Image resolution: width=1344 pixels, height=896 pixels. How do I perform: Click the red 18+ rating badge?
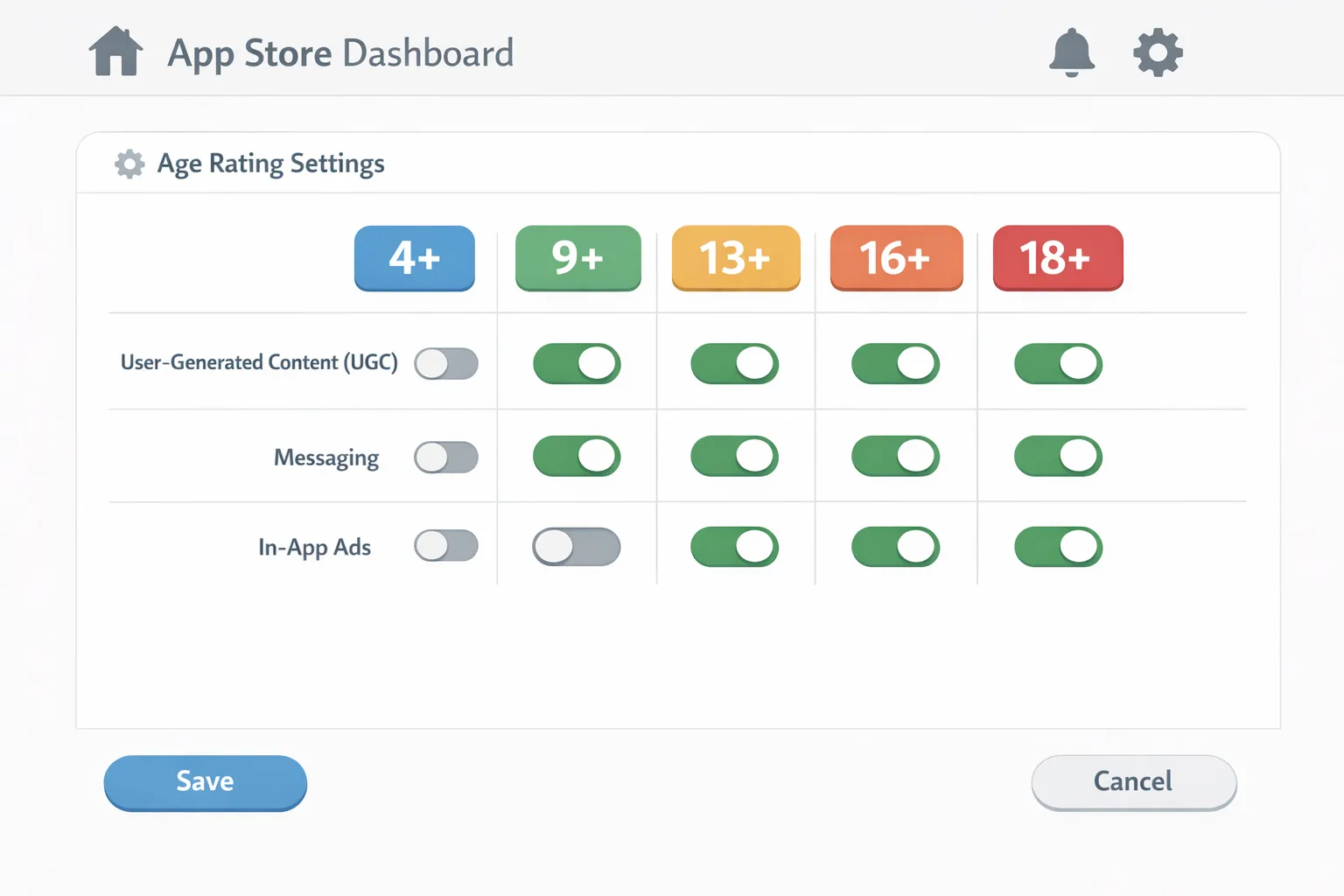tap(1057, 258)
